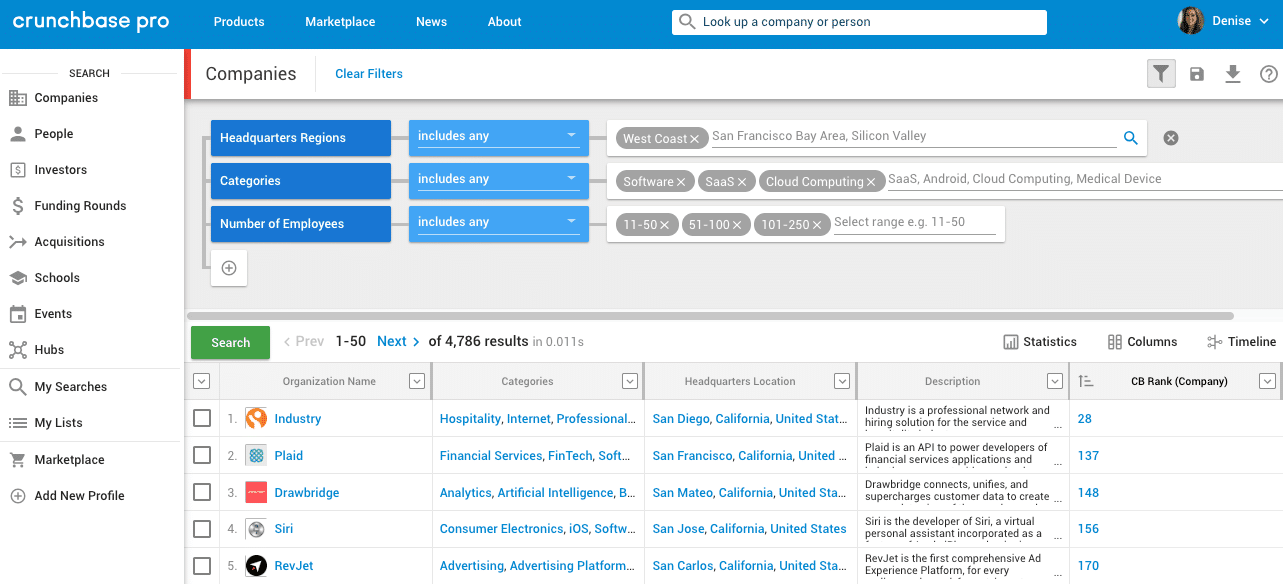1283x584 pixels.
Task: Click the Clear Filters link
Action: coord(368,73)
